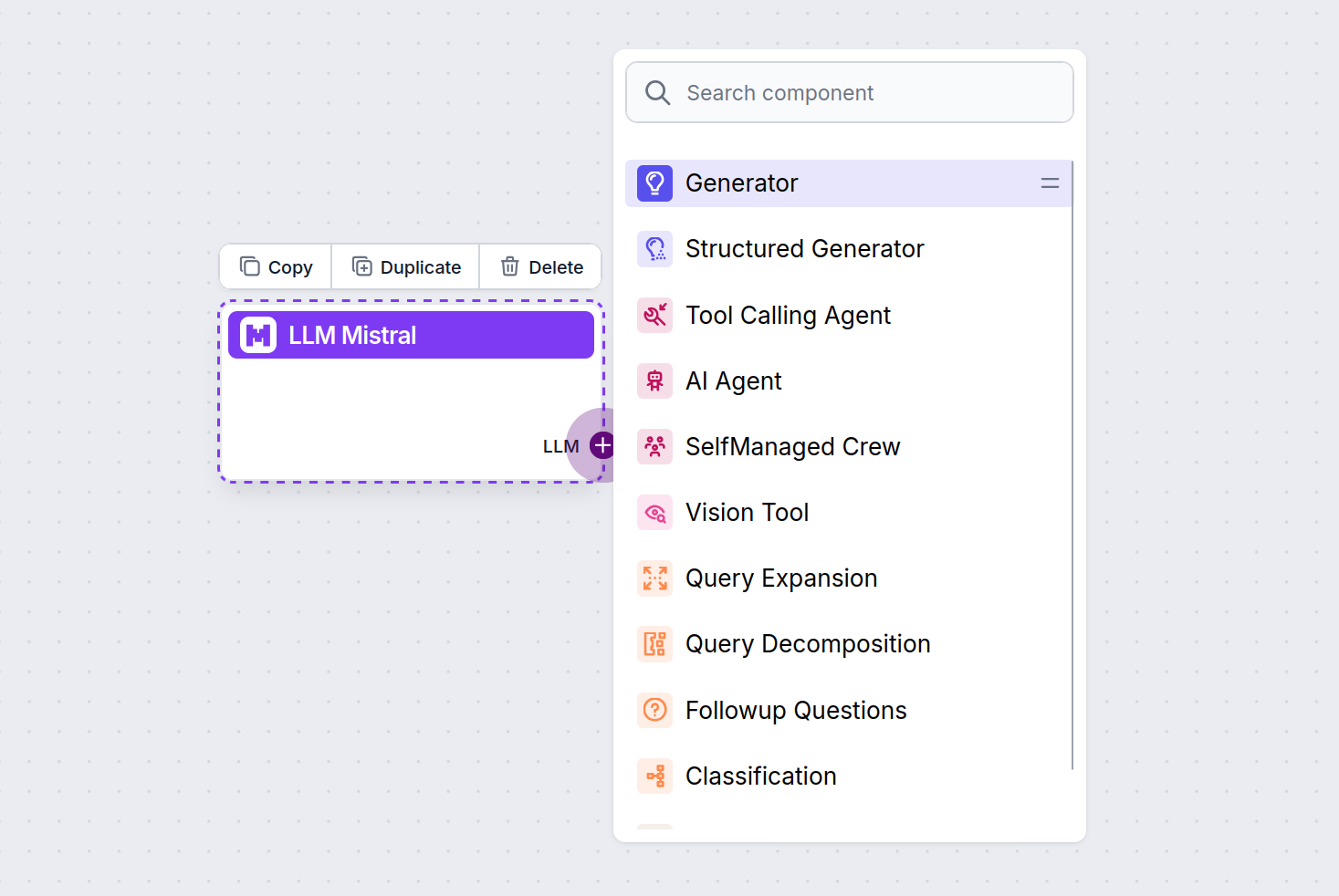The height and width of the screenshot is (896, 1339).
Task: Click the Mistral logo on the node
Action: coord(258,336)
